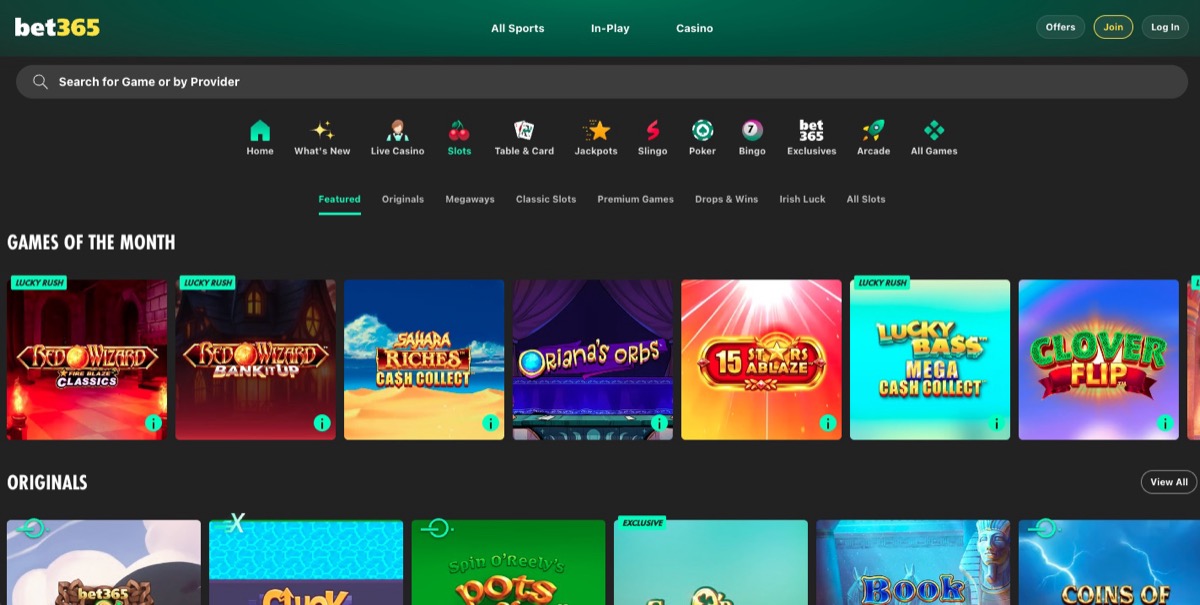Switch to the Megaways tab

point(470,199)
